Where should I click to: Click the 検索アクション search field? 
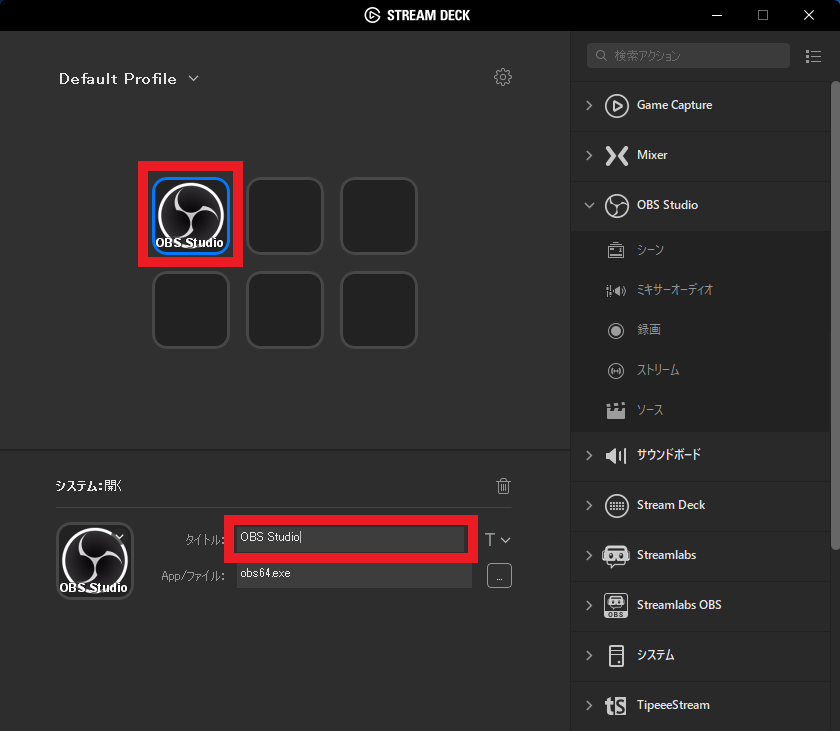688,56
